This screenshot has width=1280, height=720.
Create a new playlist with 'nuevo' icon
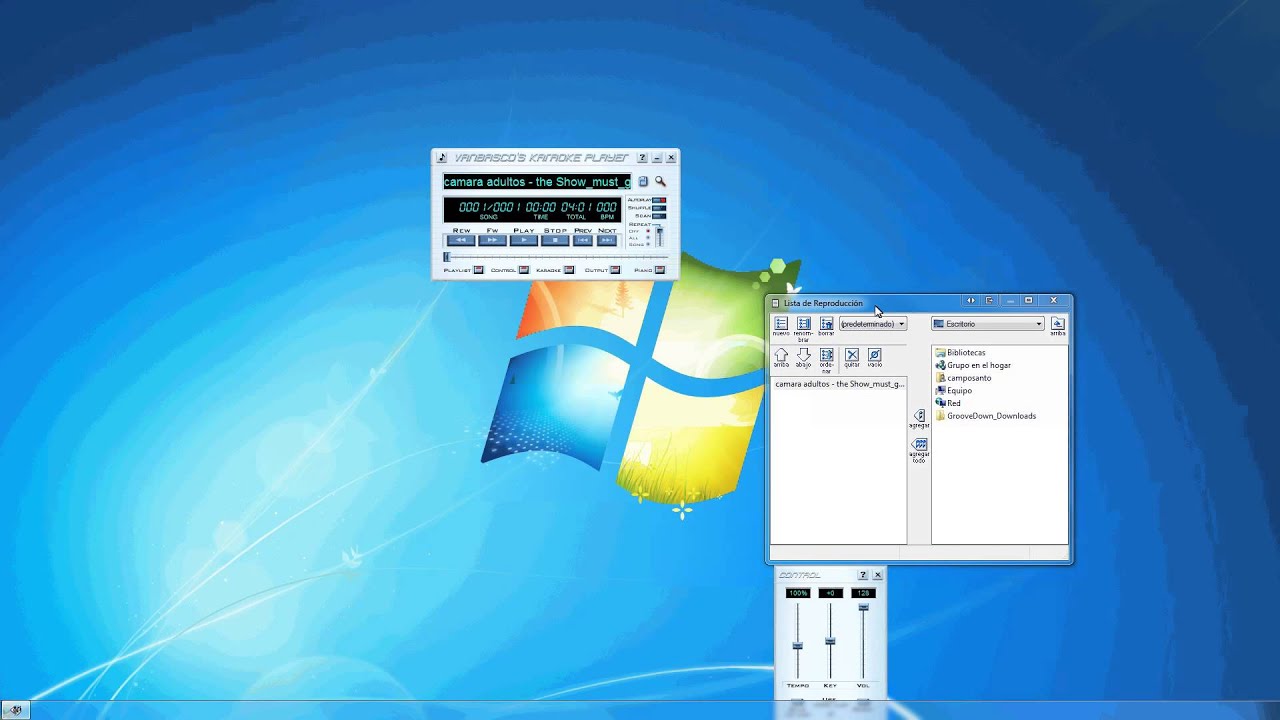coord(781,324)
